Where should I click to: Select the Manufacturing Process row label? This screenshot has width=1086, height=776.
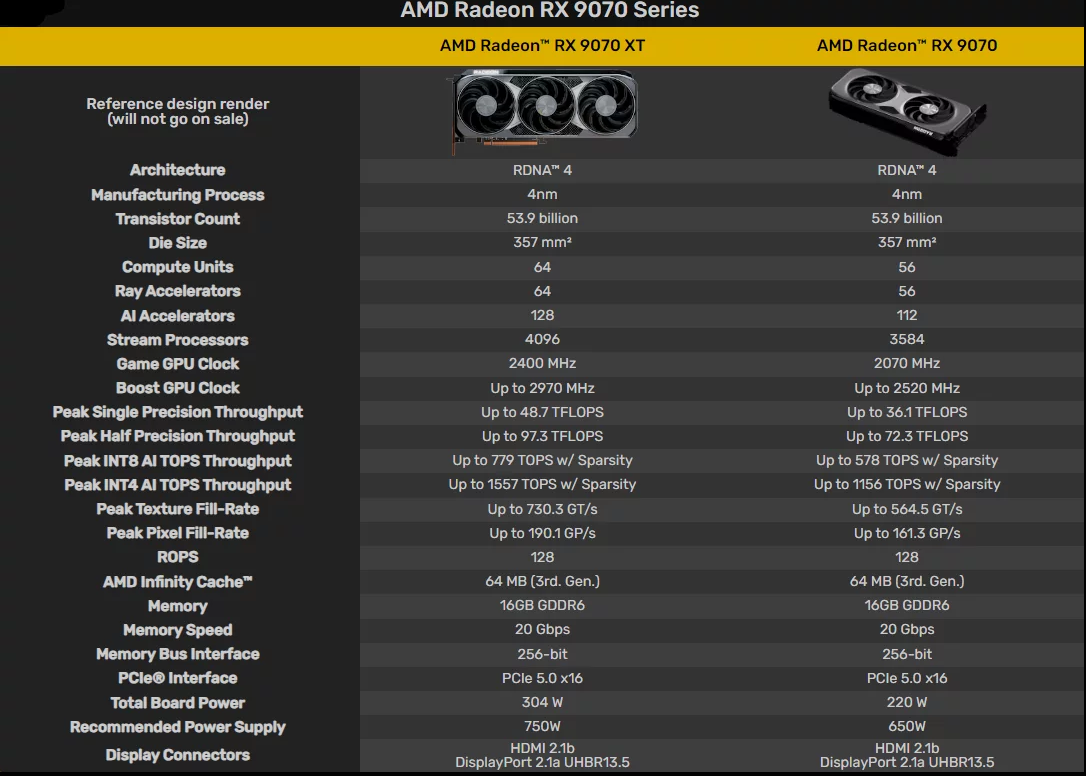177,195
